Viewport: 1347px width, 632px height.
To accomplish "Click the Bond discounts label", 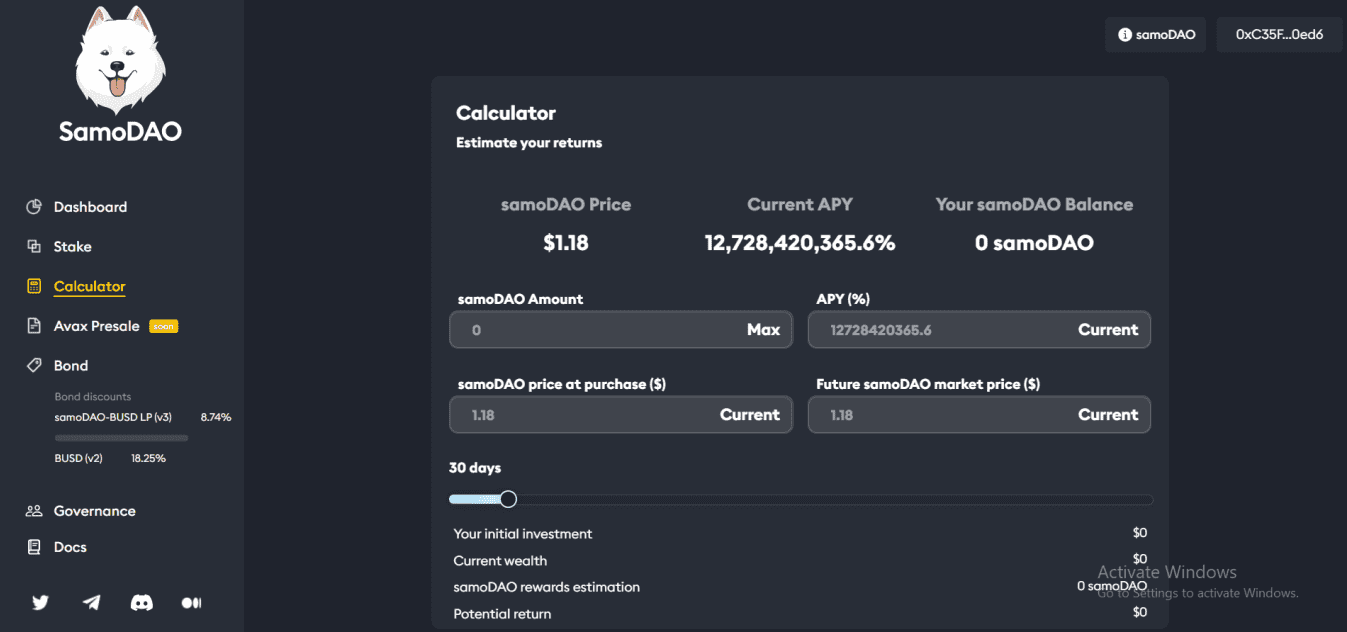I will [x=93, y=397].
